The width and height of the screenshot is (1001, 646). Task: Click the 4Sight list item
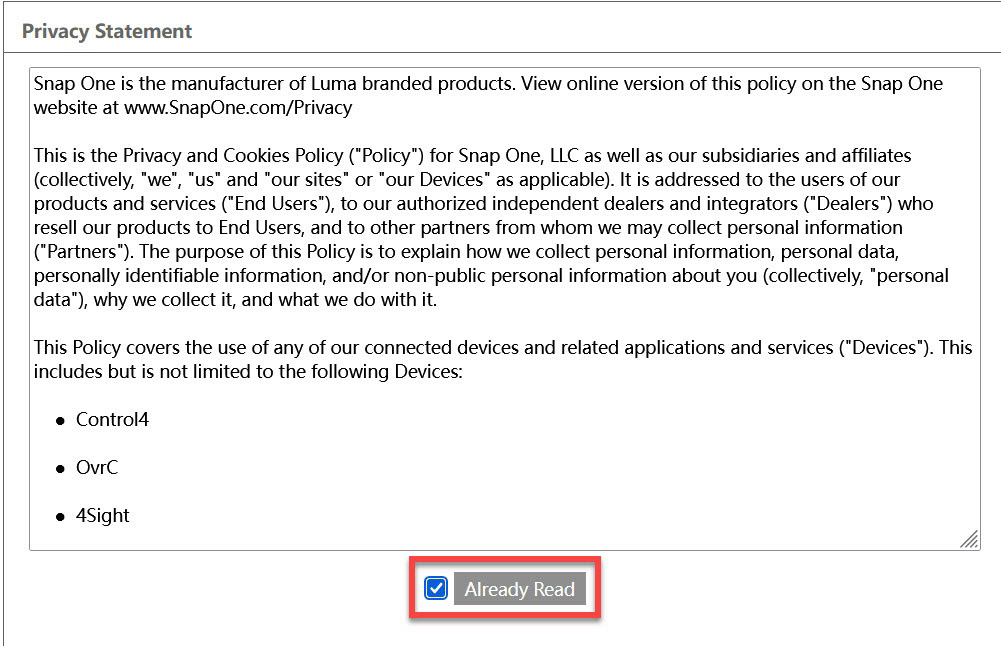(103, 515)
